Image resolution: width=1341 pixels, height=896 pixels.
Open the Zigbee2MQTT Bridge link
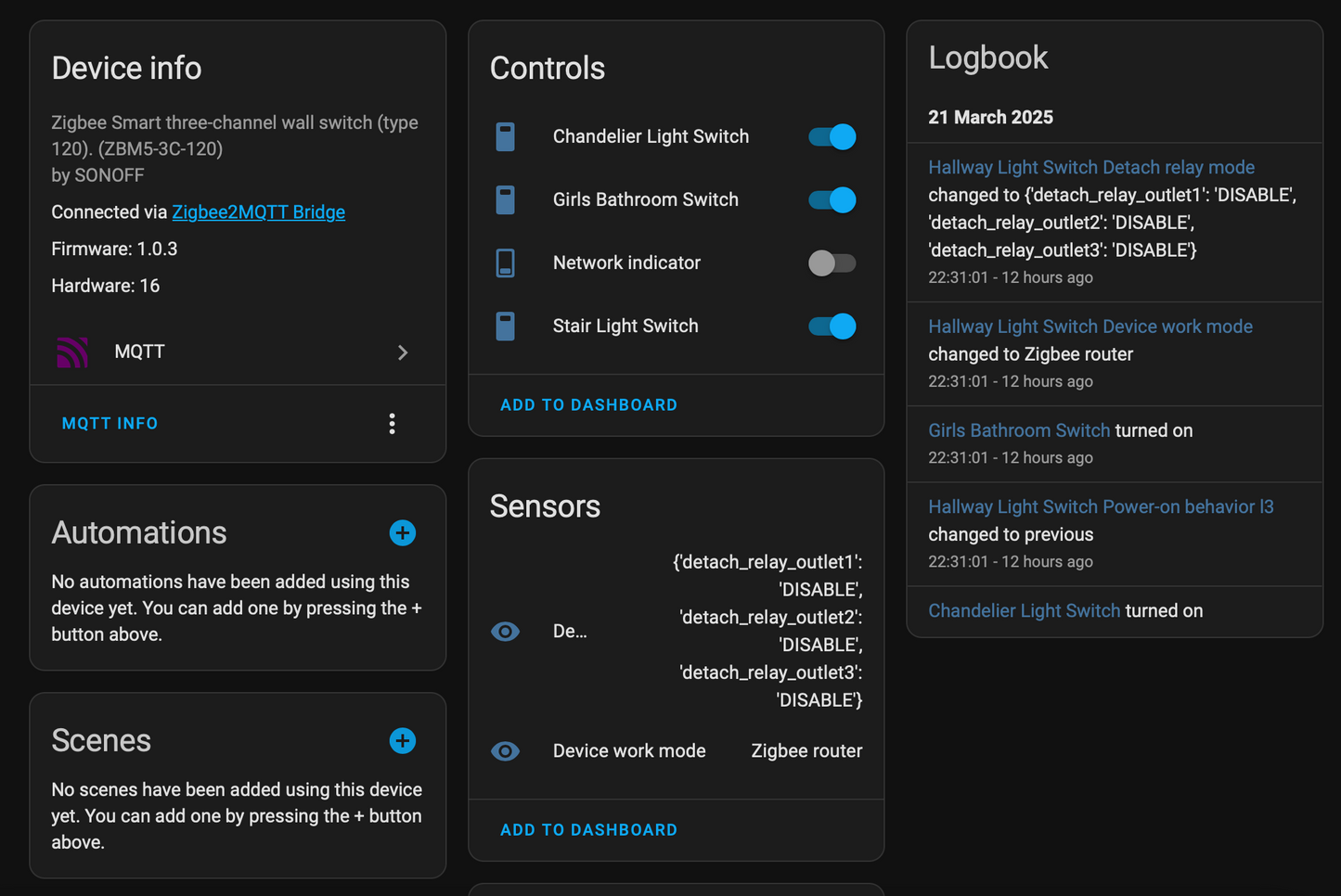pyautogui.click(x=258, y=212)
